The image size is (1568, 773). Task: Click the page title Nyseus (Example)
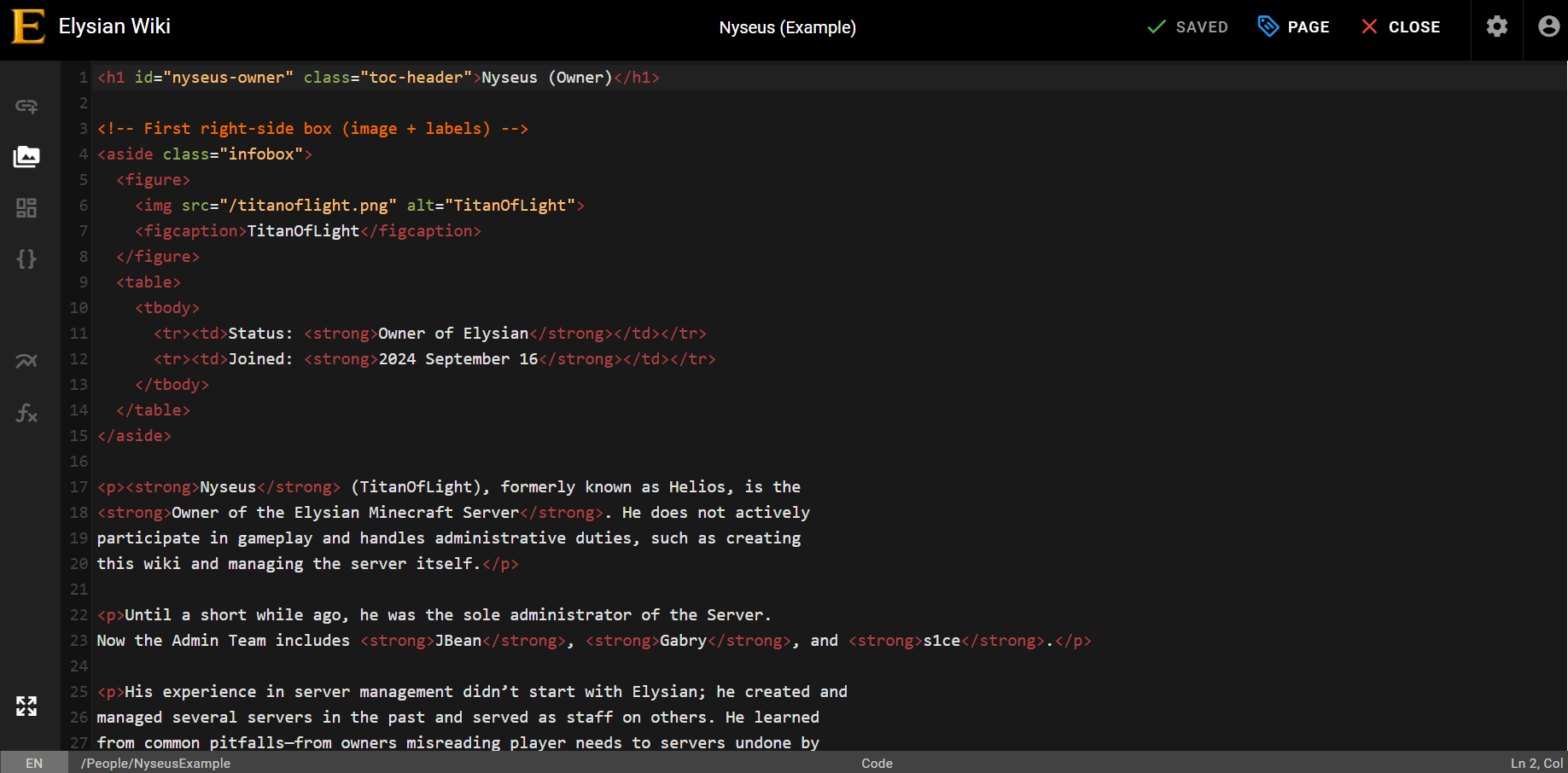tap(787, 27)
